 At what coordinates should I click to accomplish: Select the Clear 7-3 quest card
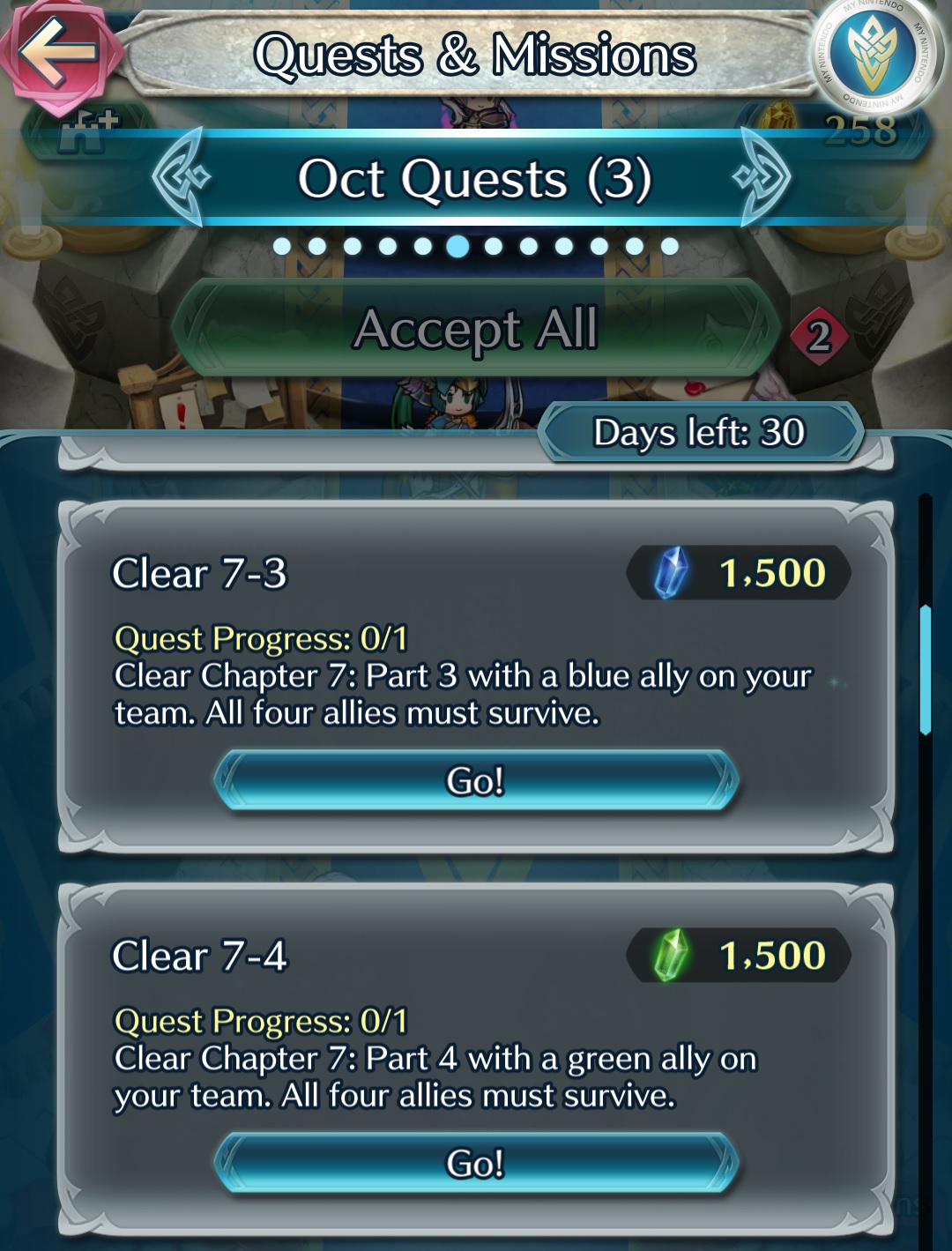(476, 677)
